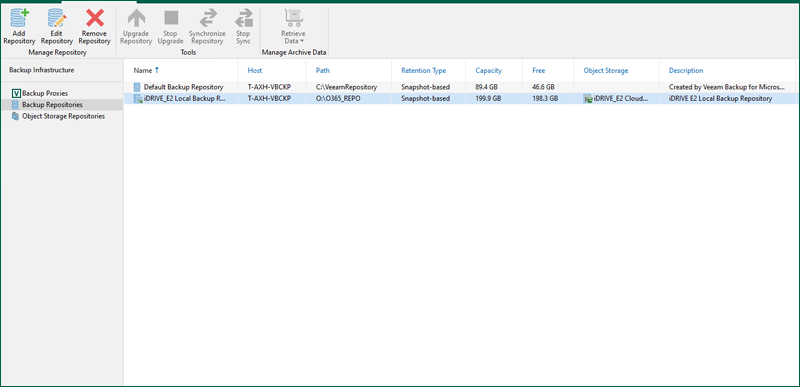Click the Default Backup Repository database icon
This screenshot has width=800, height=387.
[137, 87]
